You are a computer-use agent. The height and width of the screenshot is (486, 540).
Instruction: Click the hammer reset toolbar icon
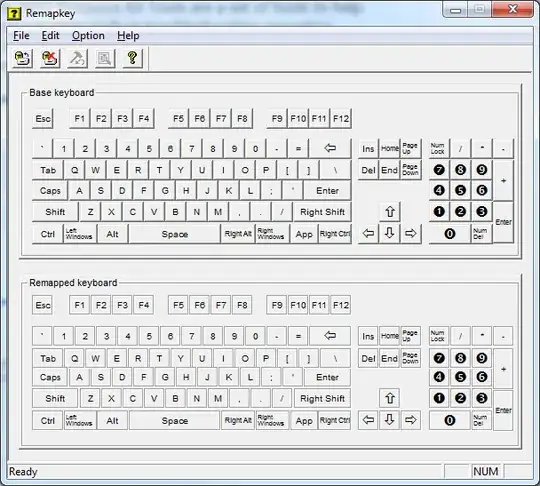77,58
